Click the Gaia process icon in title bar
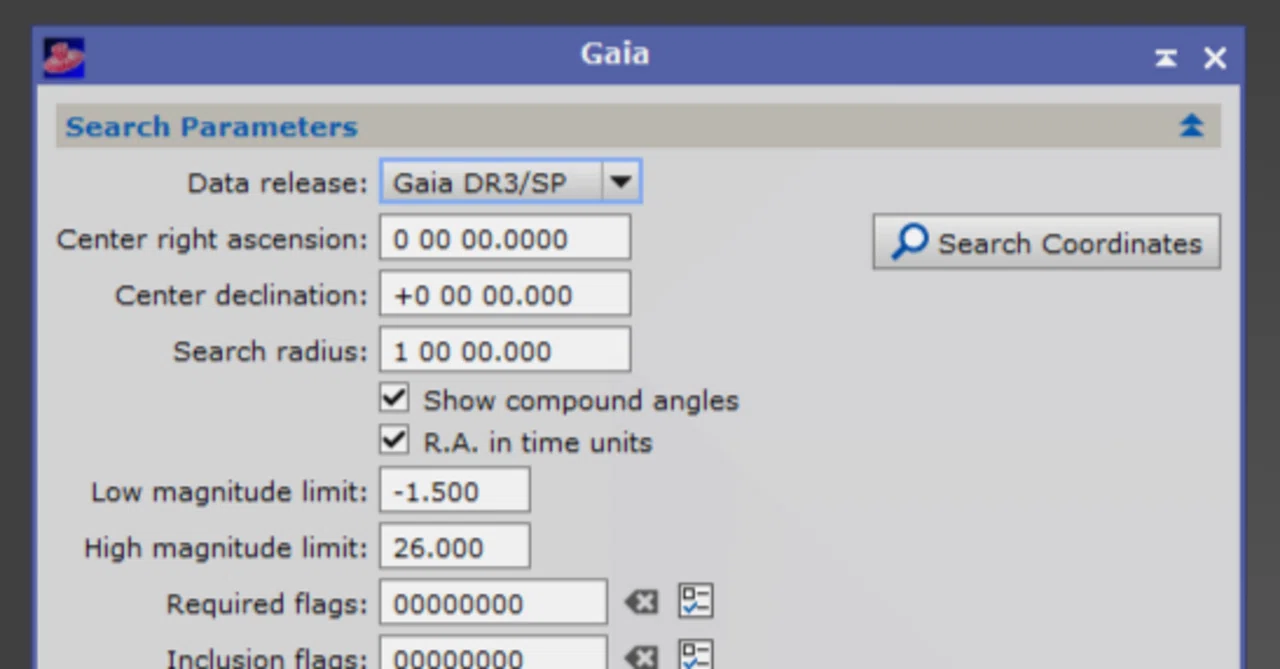The image size is (1280, 669). (x=64, y=57)
